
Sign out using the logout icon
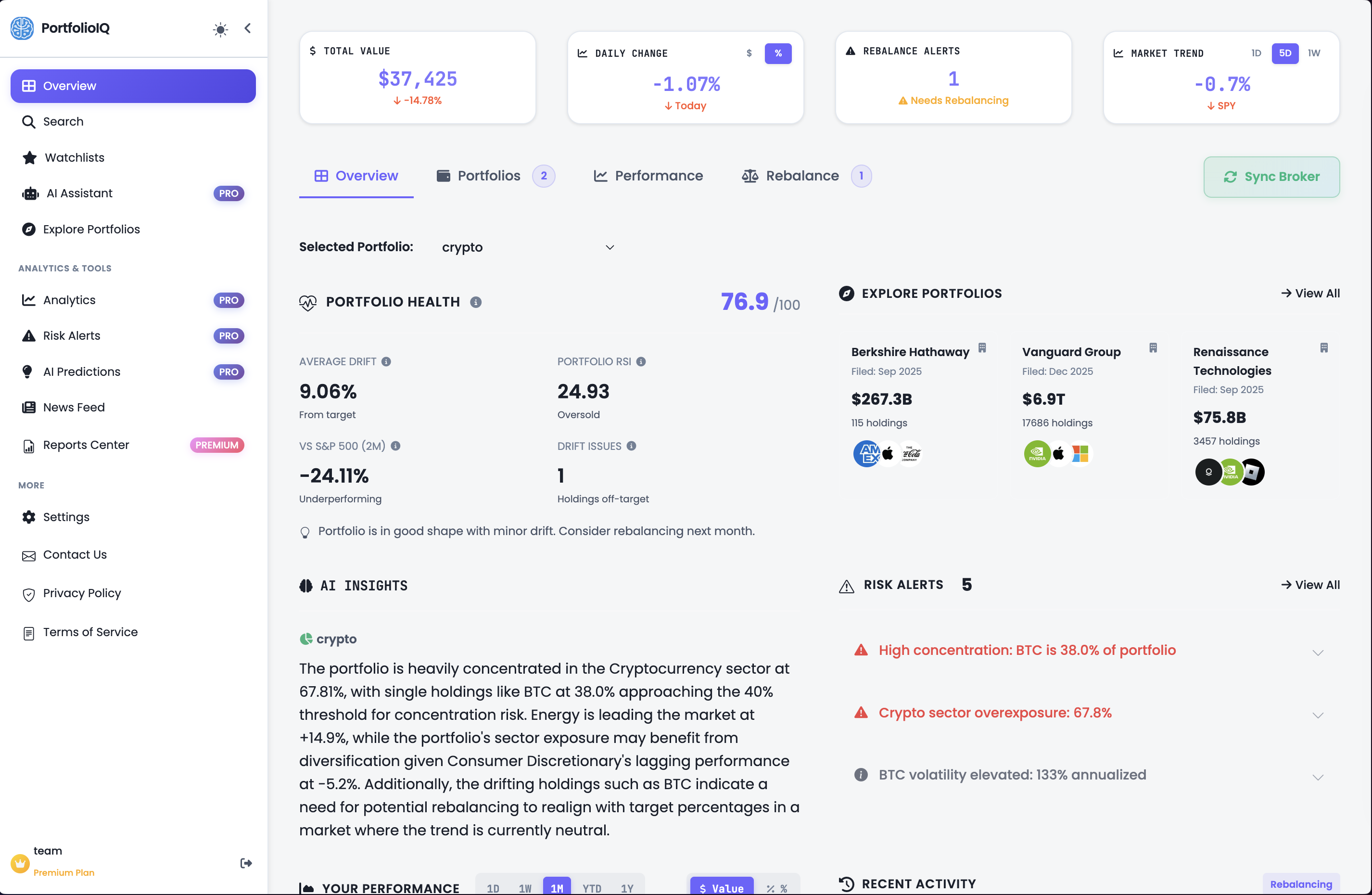(245, 863)
